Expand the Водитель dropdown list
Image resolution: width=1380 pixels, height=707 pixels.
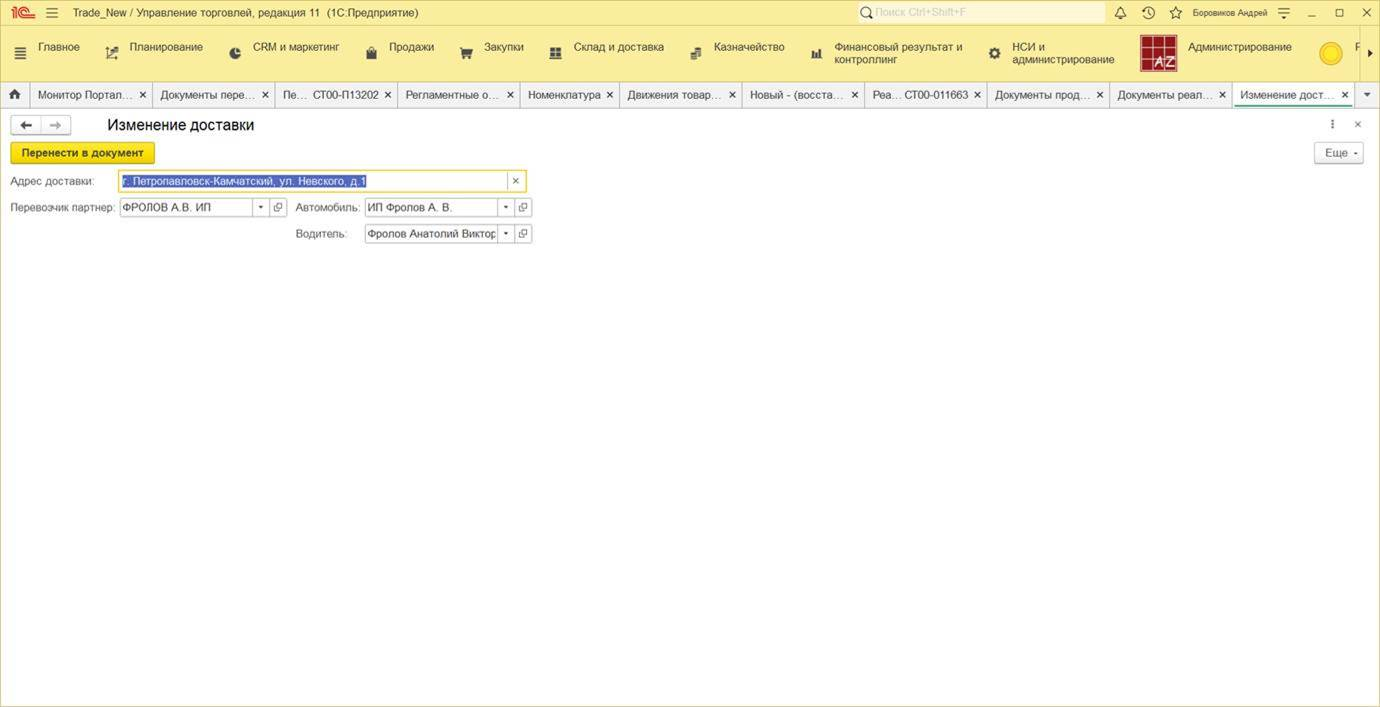click(x=506, y=233)
